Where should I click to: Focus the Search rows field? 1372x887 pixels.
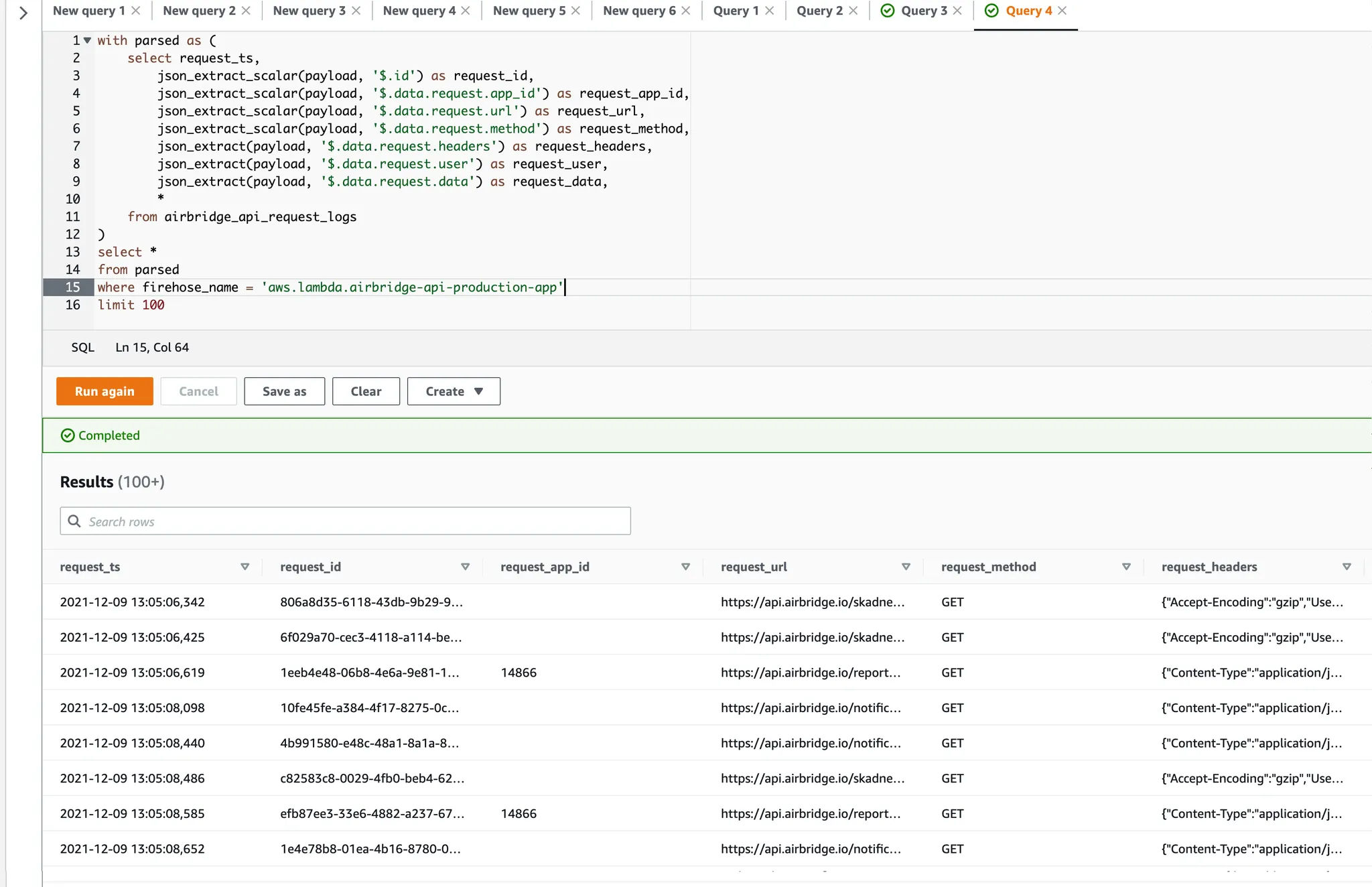[345, 521]
